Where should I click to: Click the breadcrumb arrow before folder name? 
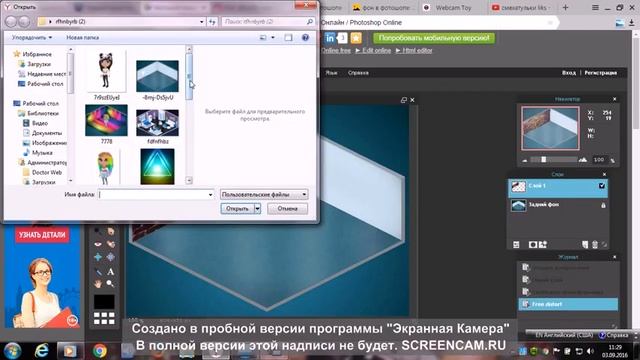50,22
